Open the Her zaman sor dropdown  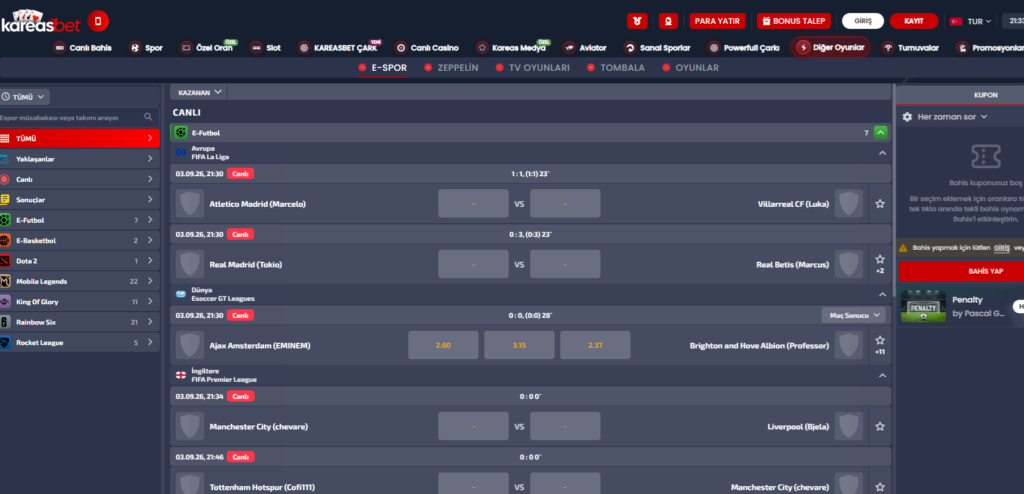click(x=953, y=117)
